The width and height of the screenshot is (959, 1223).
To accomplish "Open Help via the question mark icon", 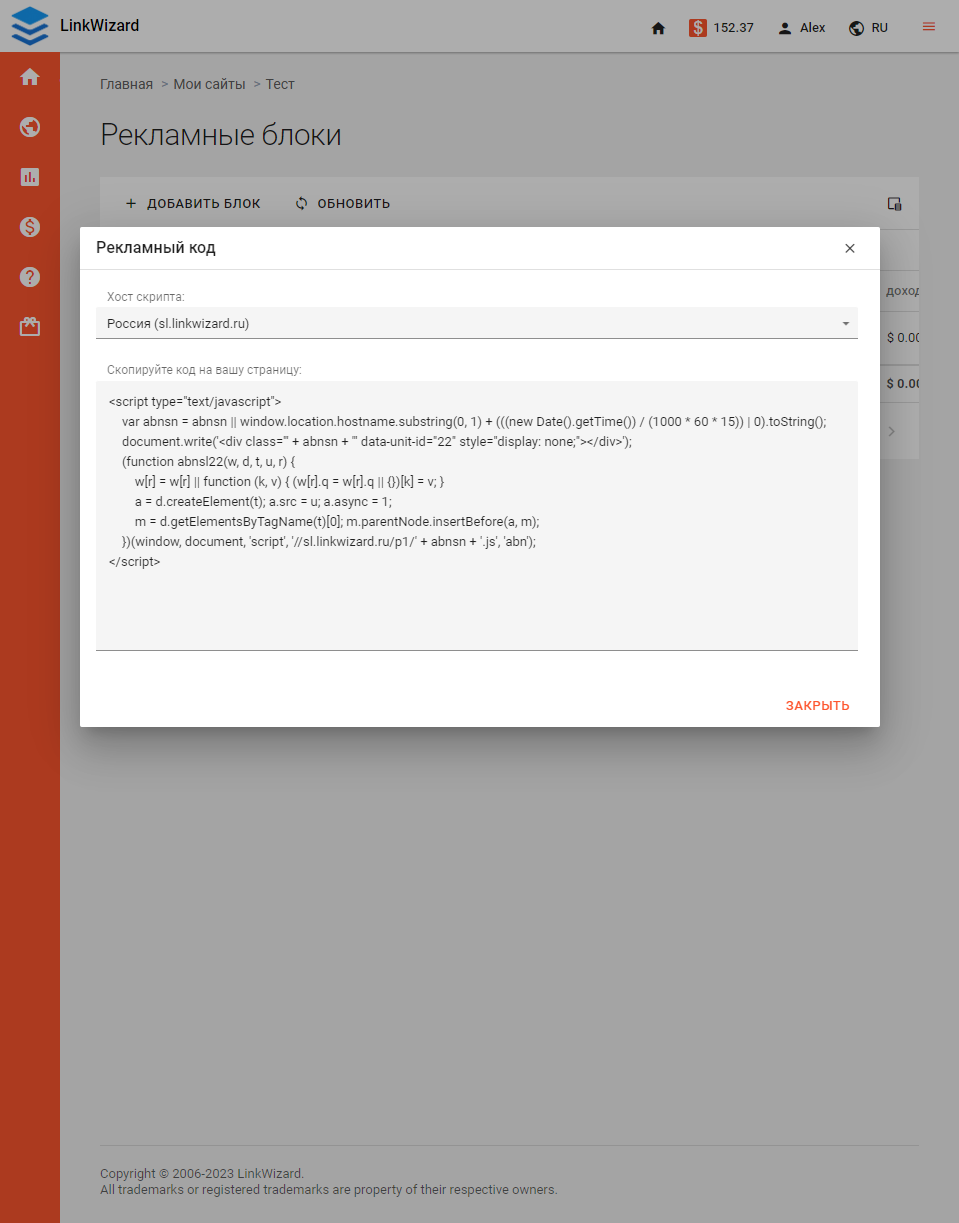I will click(30, 277).
